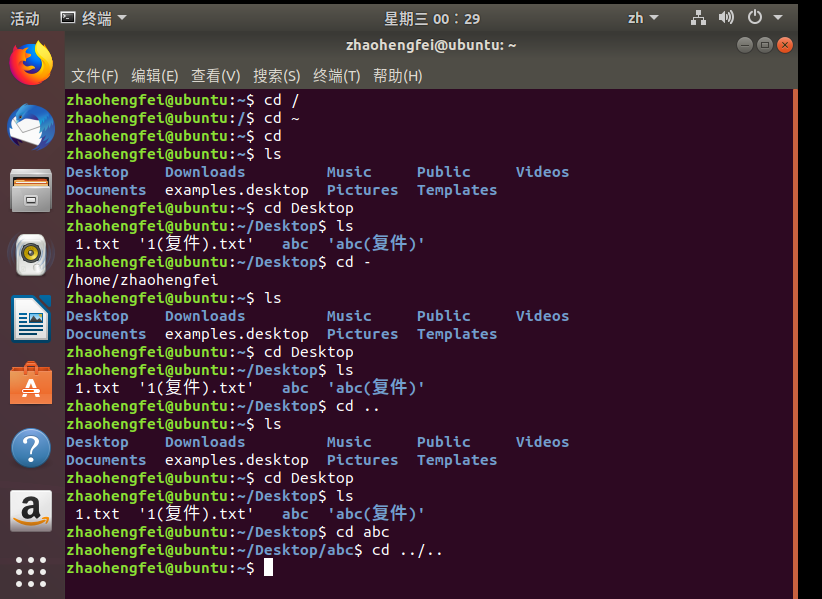Click 'Music' in the second ls listing
822x599 pixels.
click(349, 316)
